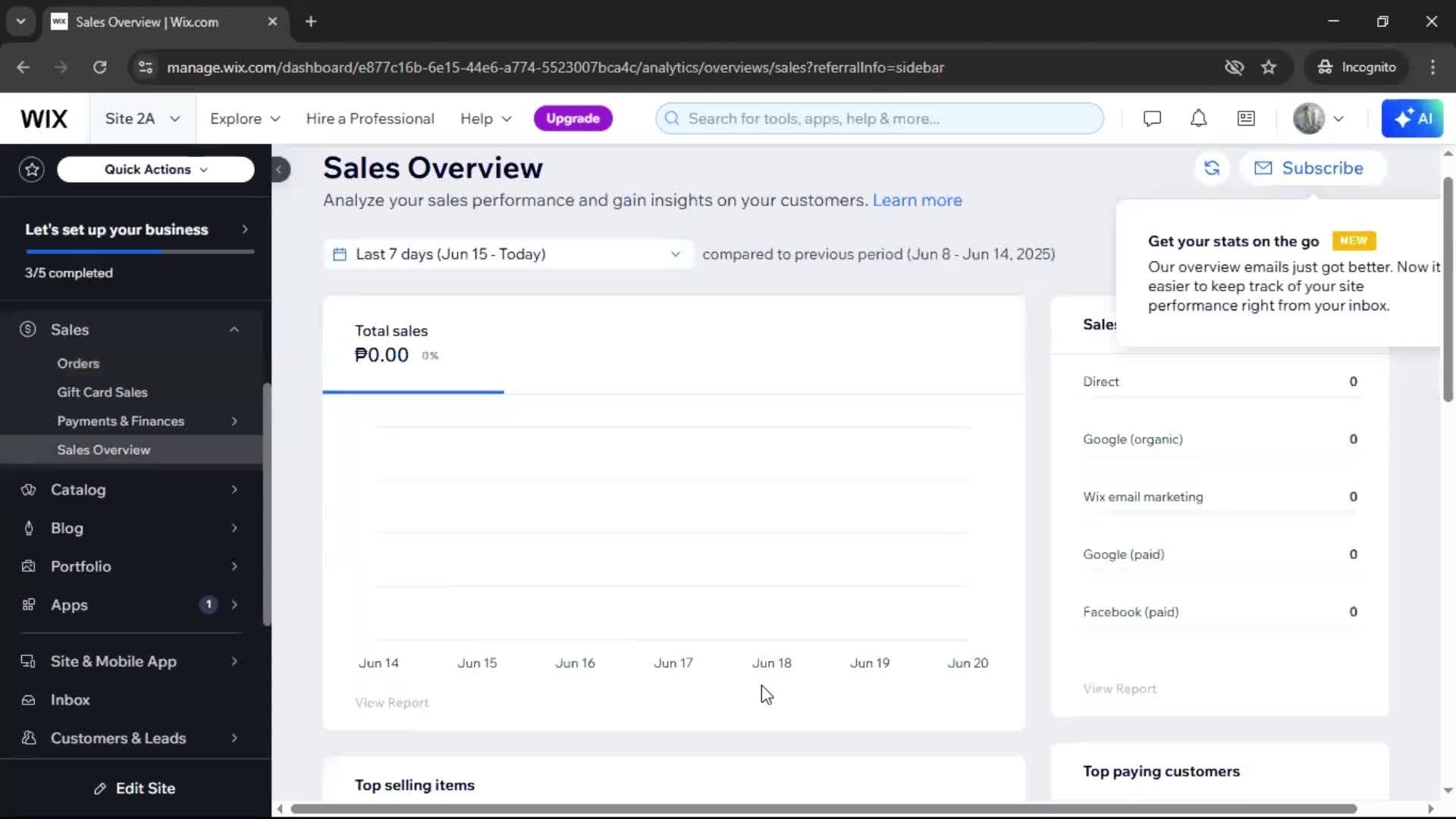The height and width of the screenshot is (819, 1456).
Task: Expand the Let's set up your business arrow
Action: pyautogui.click(x=244, y=230)
